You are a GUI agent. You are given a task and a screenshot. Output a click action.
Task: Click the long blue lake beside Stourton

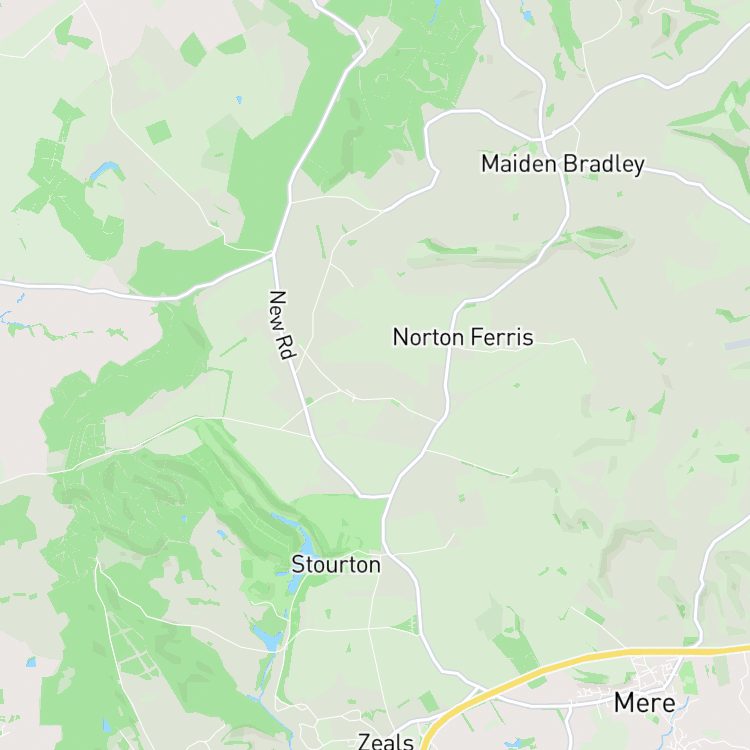click(x=299, y=550)
